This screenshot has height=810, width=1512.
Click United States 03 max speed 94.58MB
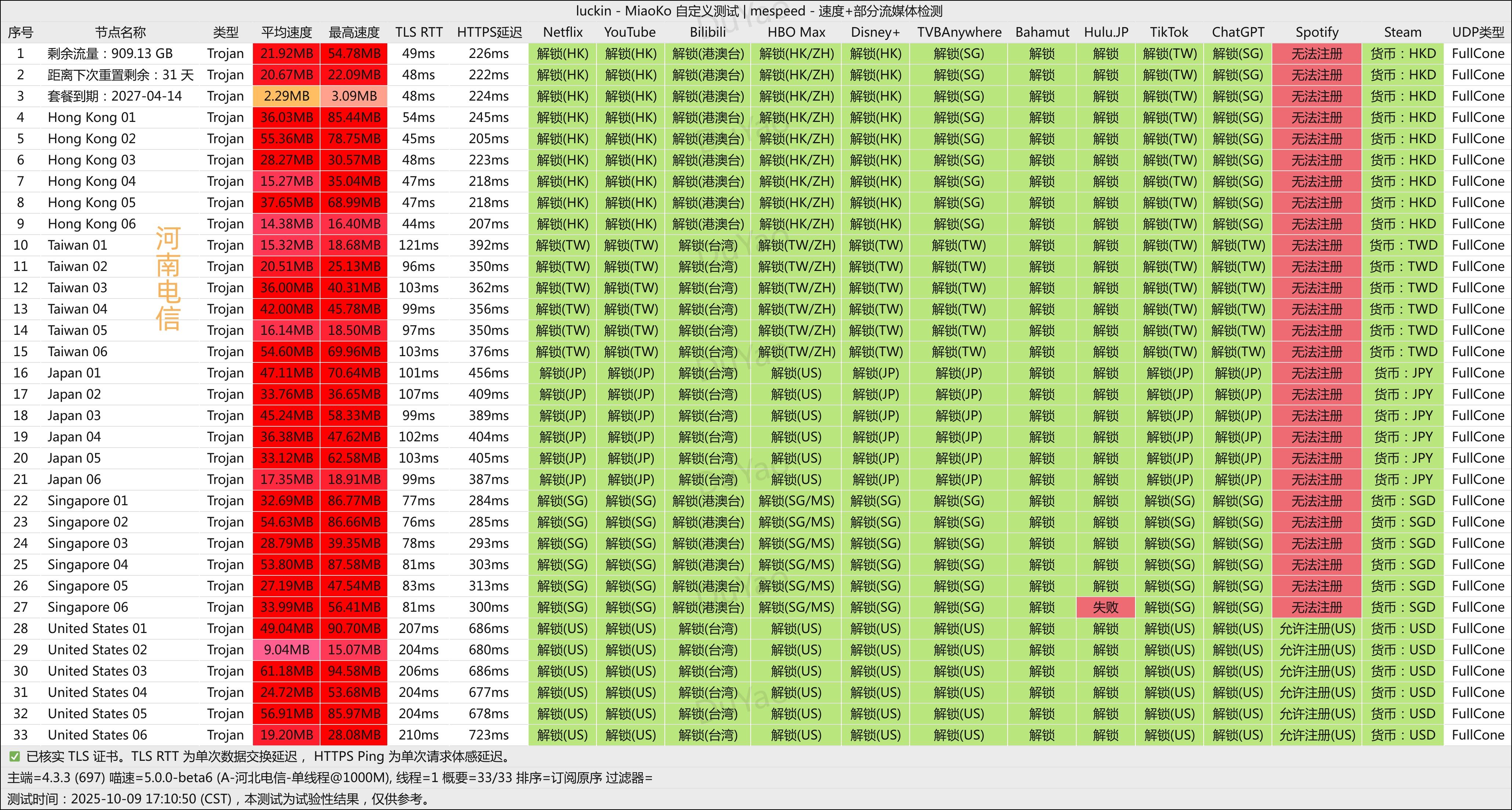click(x=354, y=671)
